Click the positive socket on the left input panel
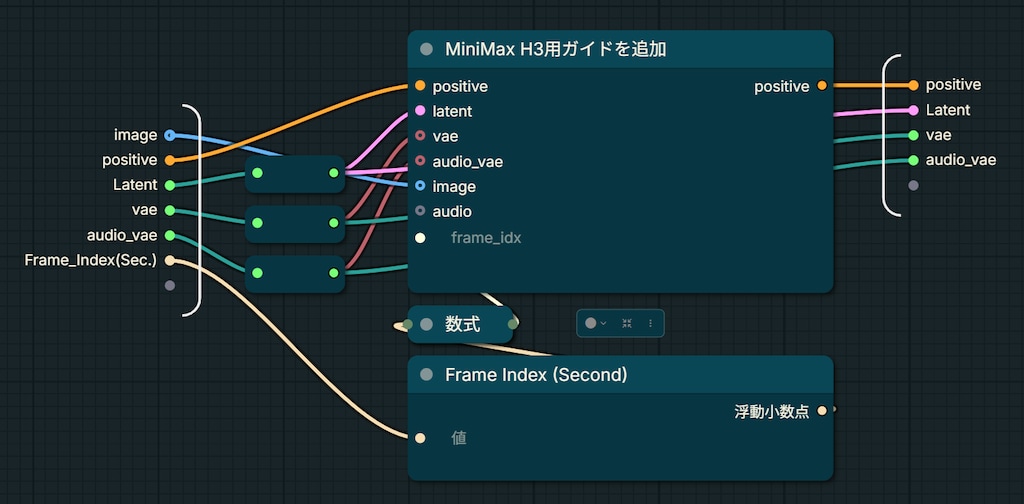This screenshot has height=504, width=1024. click(x=170, y=160)
